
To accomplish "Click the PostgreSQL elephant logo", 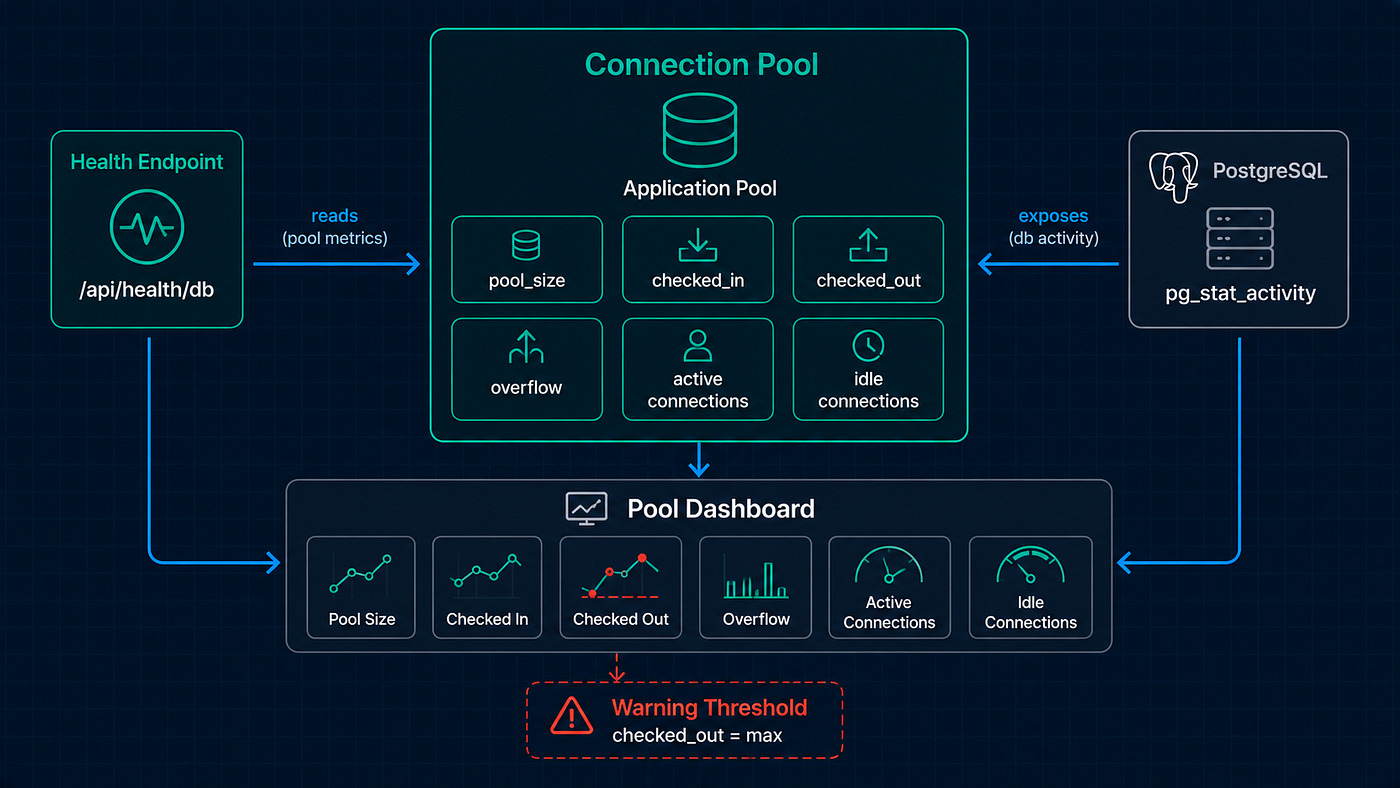I will 1174,178.
